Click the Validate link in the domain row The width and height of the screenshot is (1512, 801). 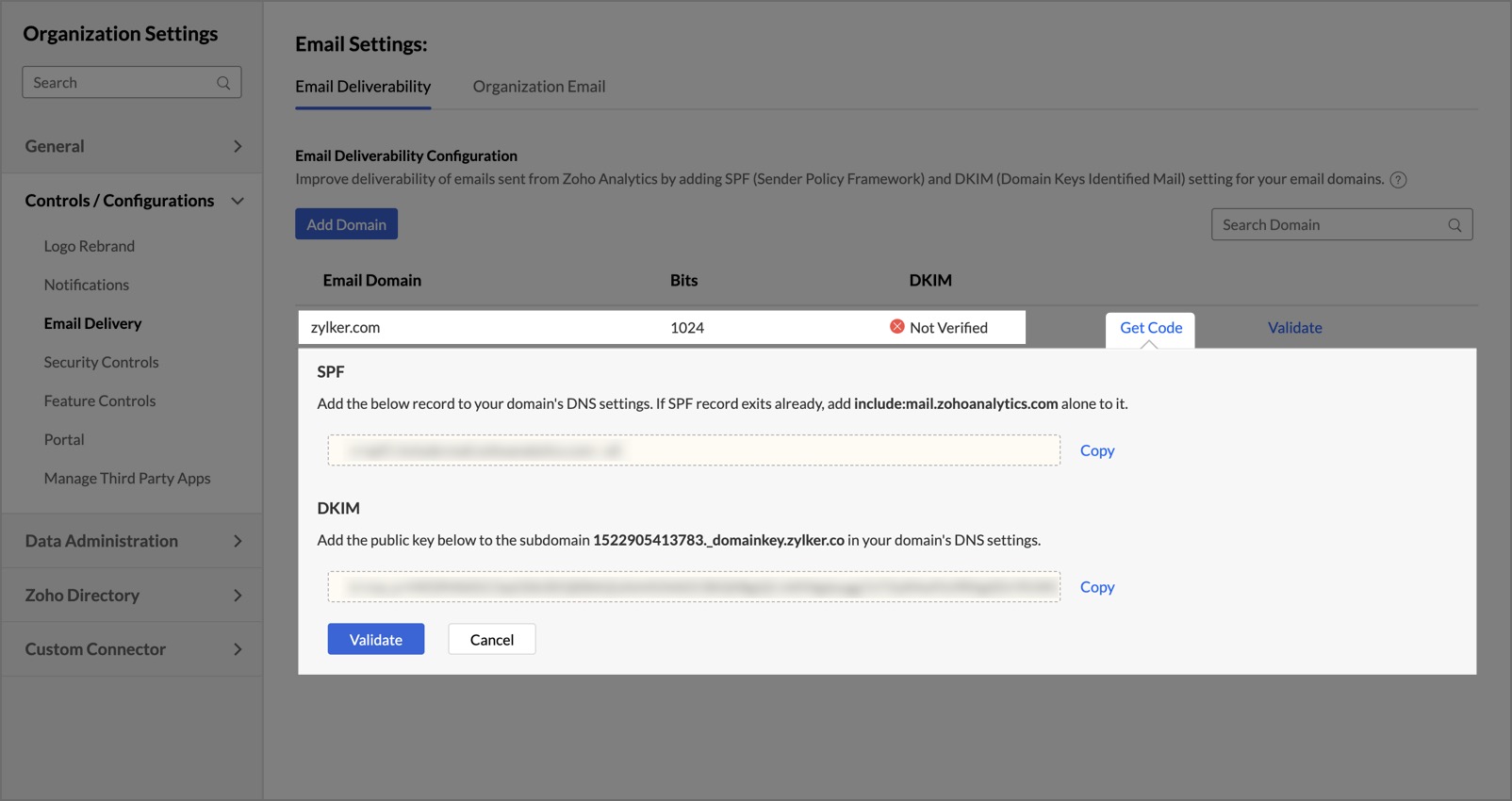pos(1294,328)
